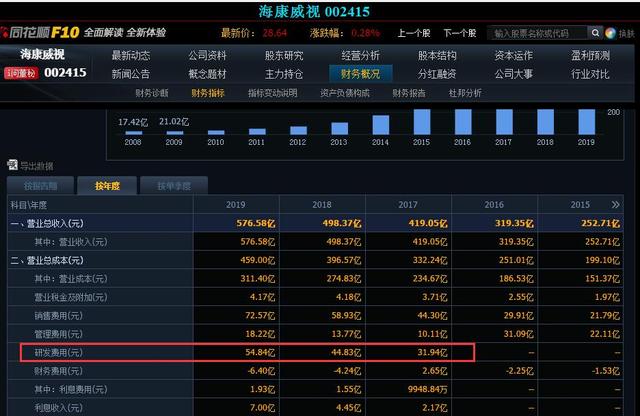Viewport: 640px width, 416px height.
Task: Click row label 研发费用(元)
Action: (58, 352)
